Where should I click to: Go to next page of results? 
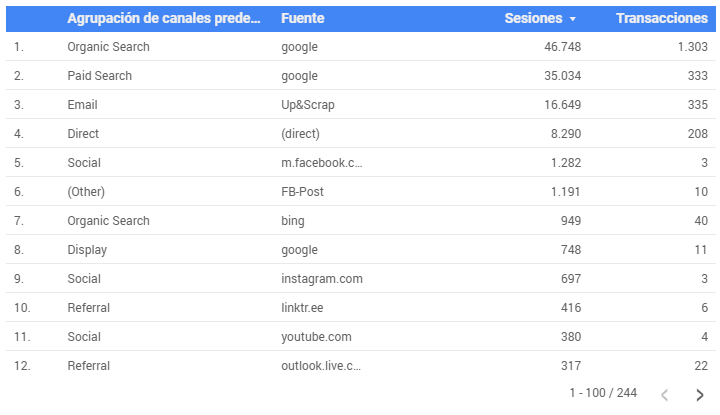pos(699,395)
